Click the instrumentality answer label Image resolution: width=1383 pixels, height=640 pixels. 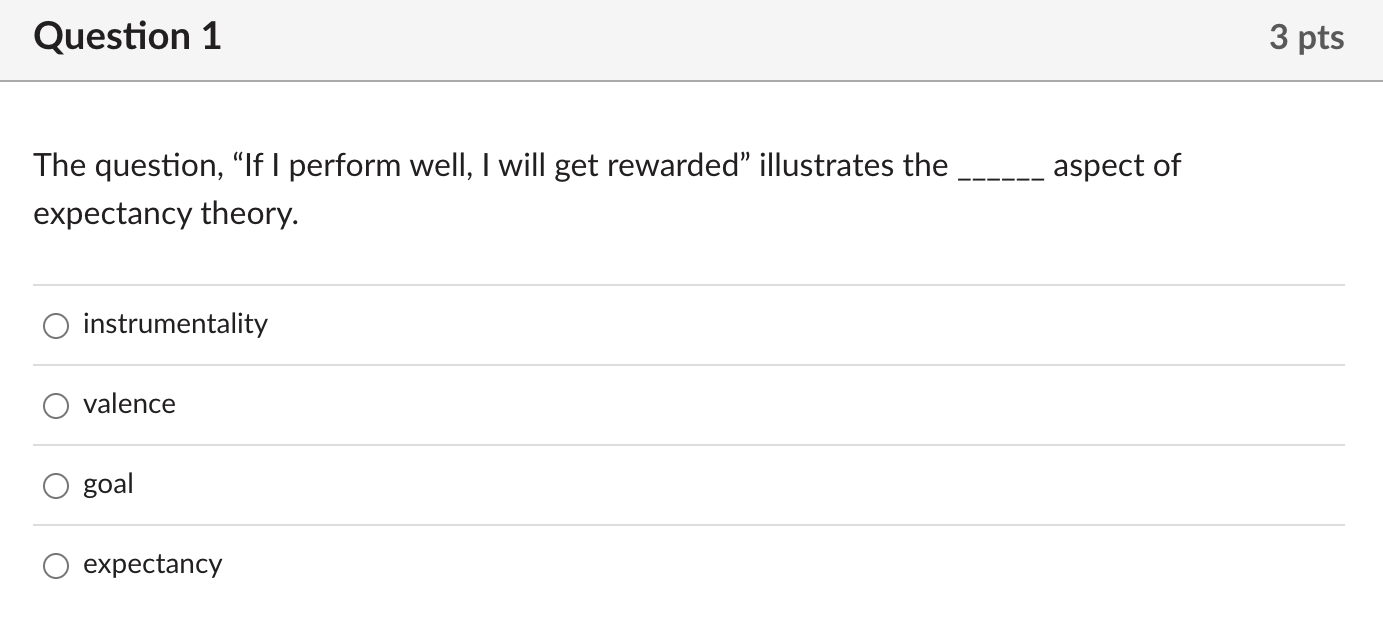click(175, 324)
